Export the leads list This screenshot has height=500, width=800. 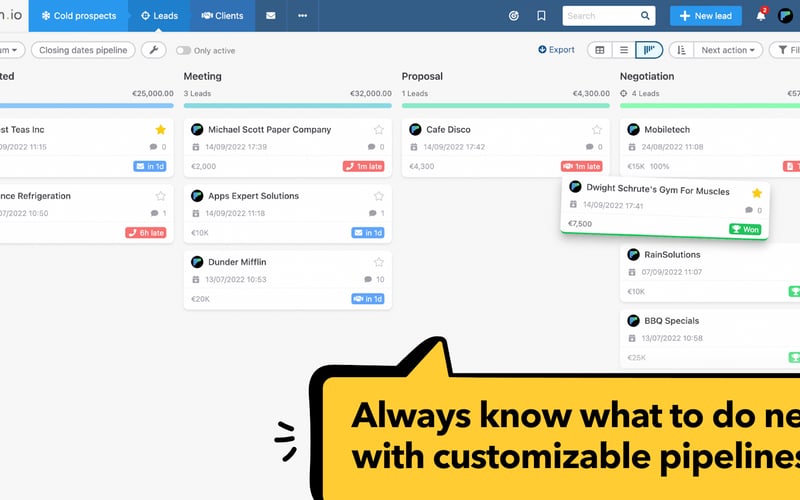click(556, 49)
